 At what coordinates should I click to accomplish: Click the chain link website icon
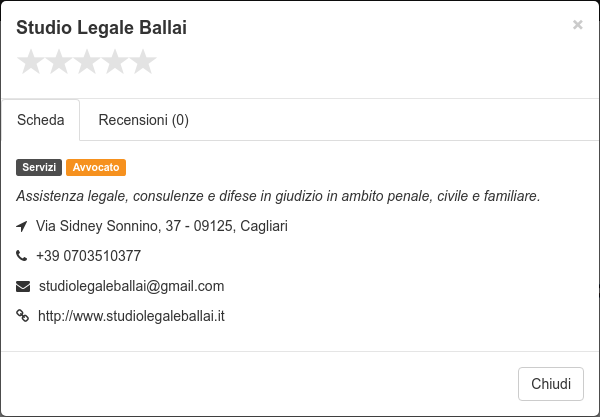[23, 316]
